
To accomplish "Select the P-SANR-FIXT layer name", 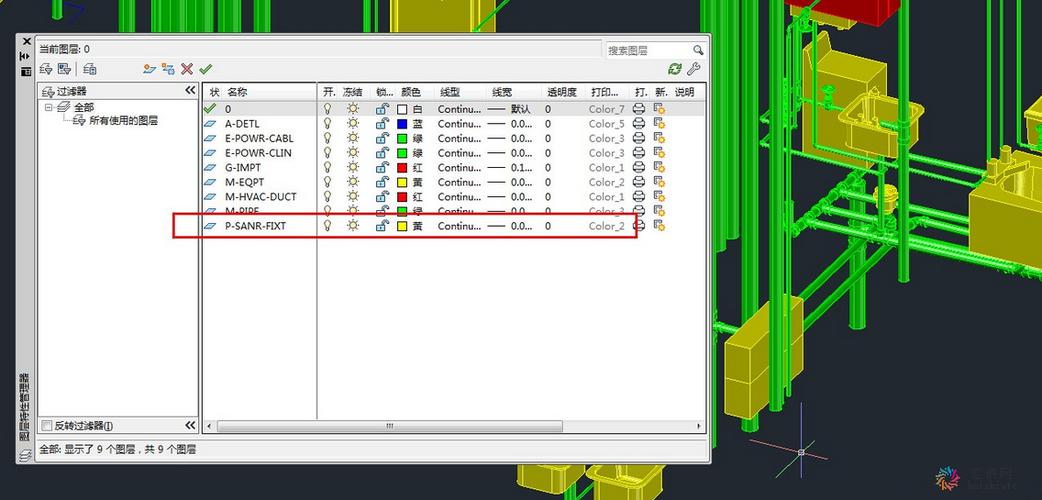I will tap(255, 226).
